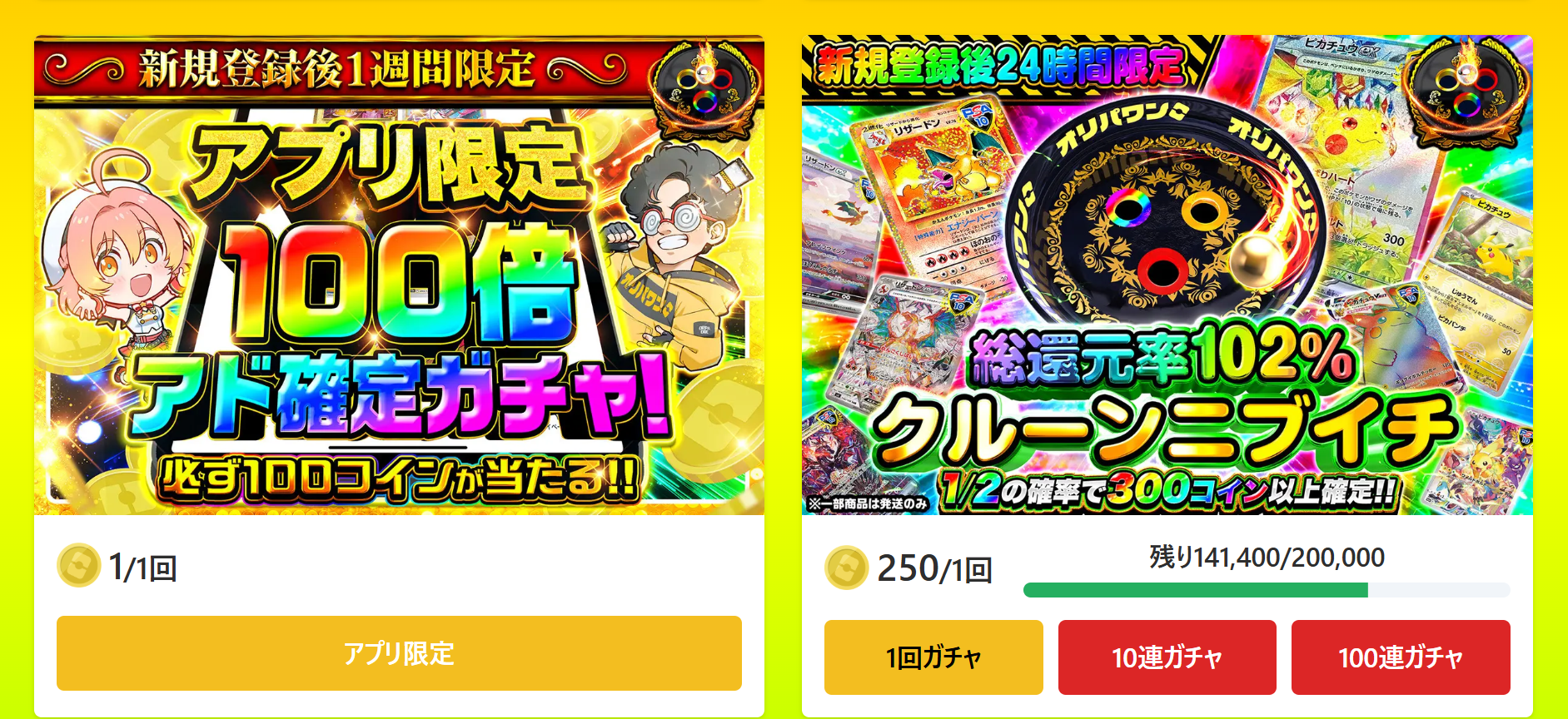Click the remaining-stock green progress bar
1568x719 pixels.
pyautogui.click(x=1267, y=590)
